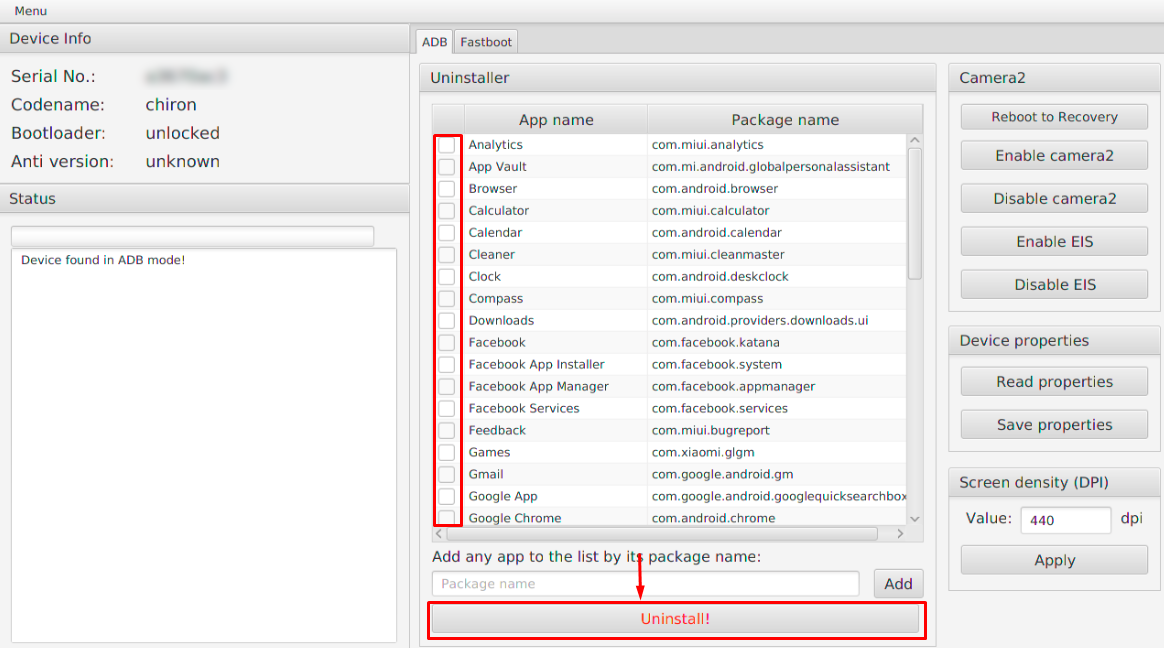This screenshot has width=1164, height=648.
Task: Click the Disable EIS button
Action: click(1054, 285)
